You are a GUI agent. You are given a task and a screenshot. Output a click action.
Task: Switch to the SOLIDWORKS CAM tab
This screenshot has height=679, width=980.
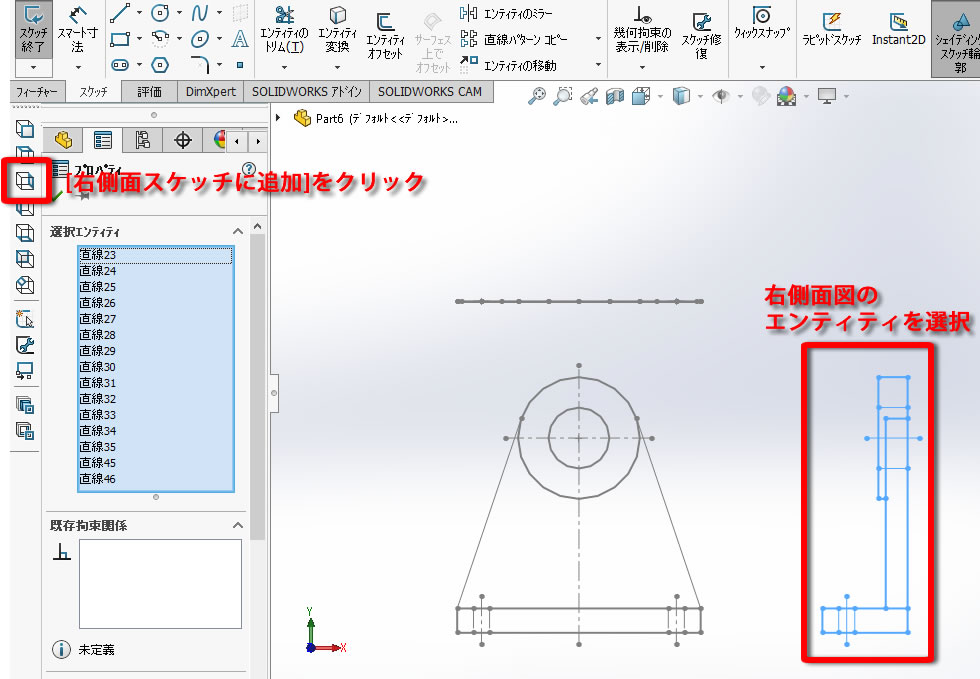point(430,92)
